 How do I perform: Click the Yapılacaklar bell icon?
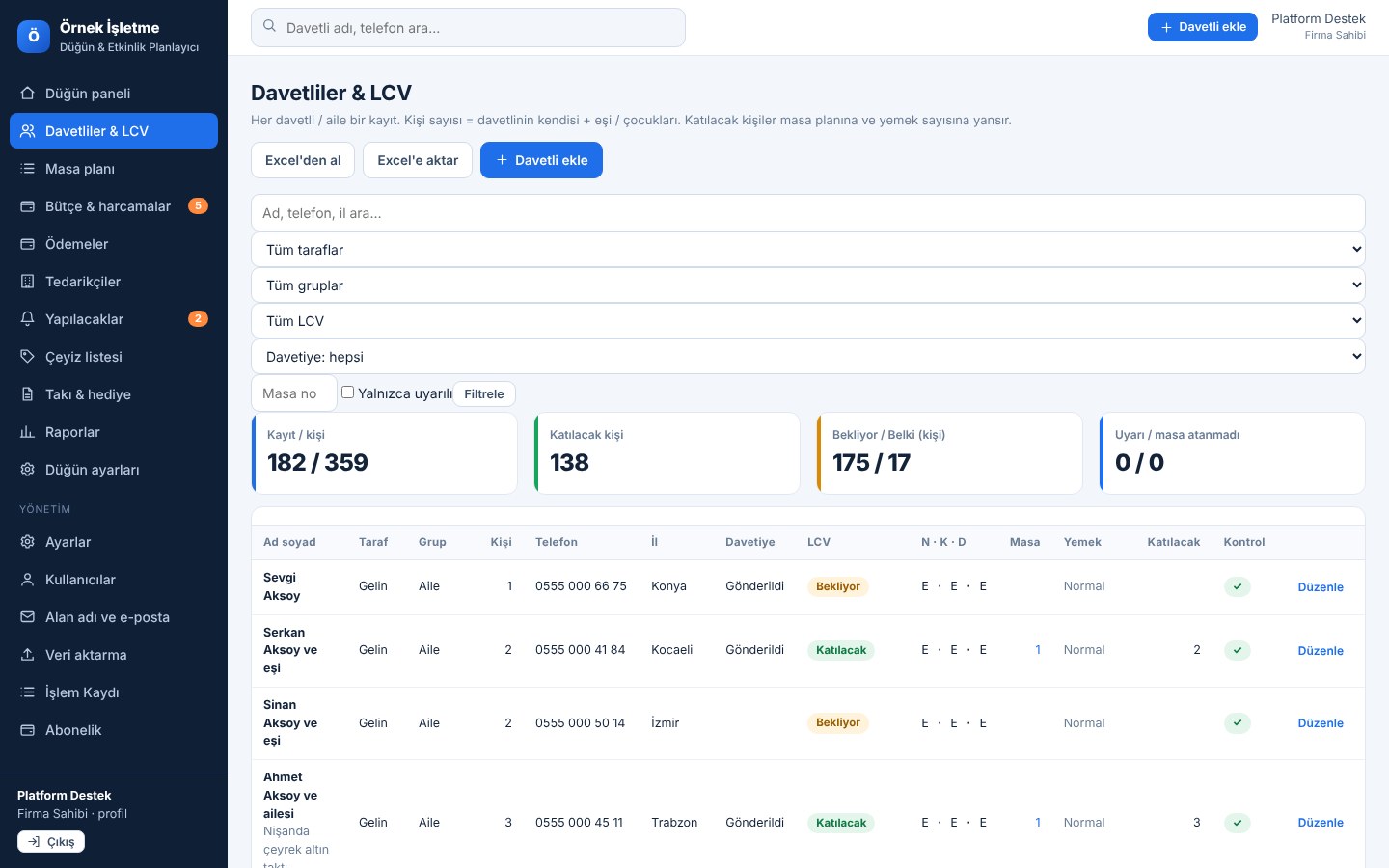click(x=28, y=319)
